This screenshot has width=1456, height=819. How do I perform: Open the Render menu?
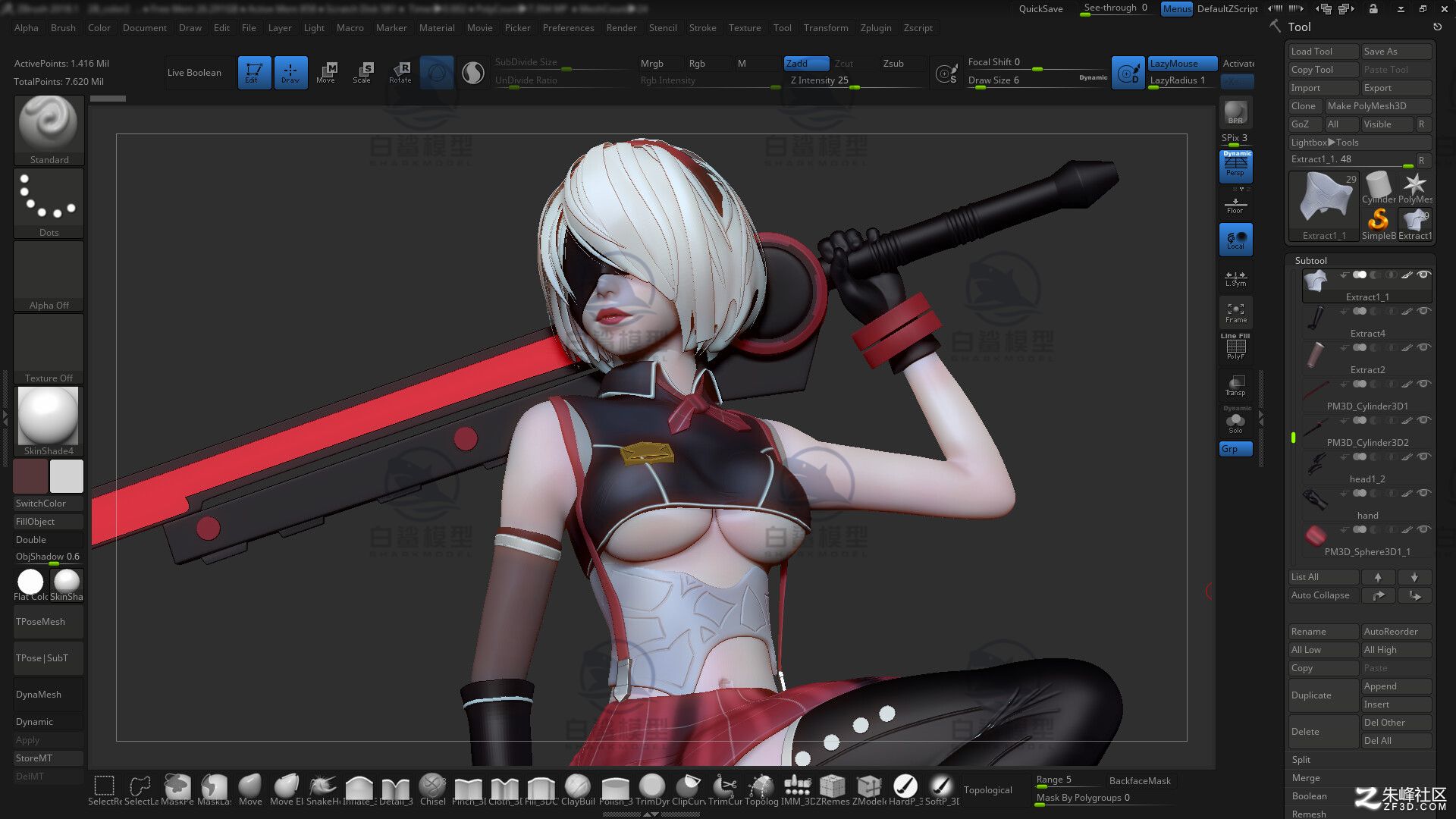[x=621, y=27]
